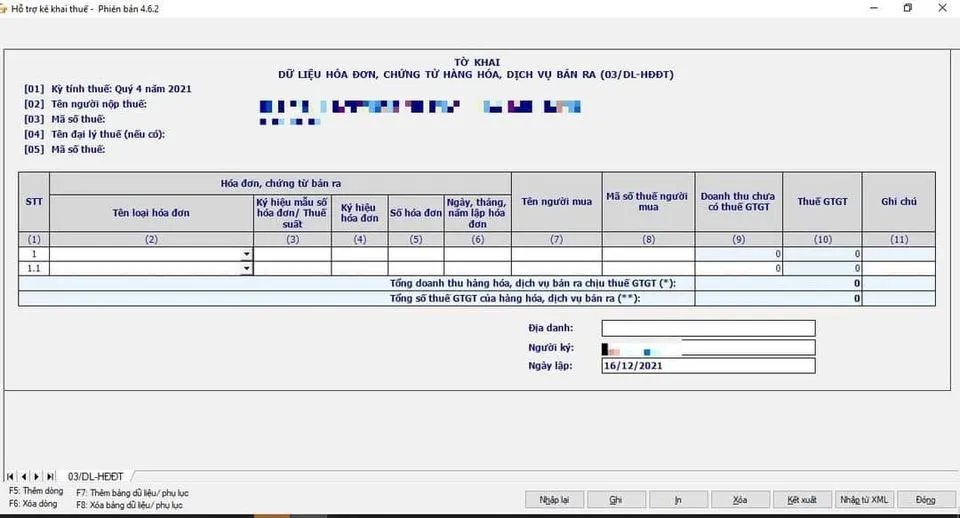960x518 pixels.
Task: Click '[01] Kỳ tính thuế: Quý 4 năm 2021' text
Action: [x=108, y=89]
